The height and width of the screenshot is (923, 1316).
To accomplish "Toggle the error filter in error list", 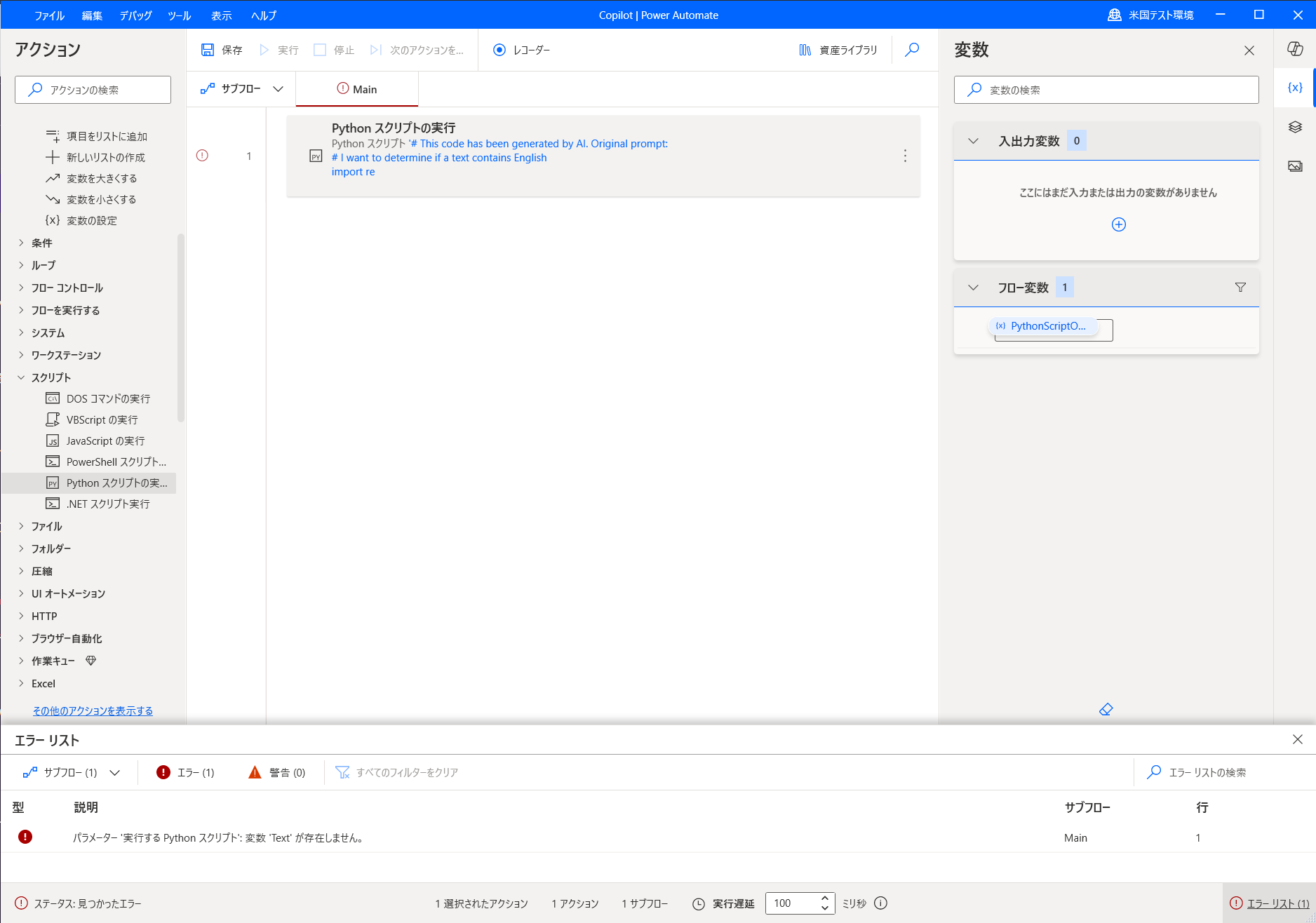I will click(x=184, y=772).
